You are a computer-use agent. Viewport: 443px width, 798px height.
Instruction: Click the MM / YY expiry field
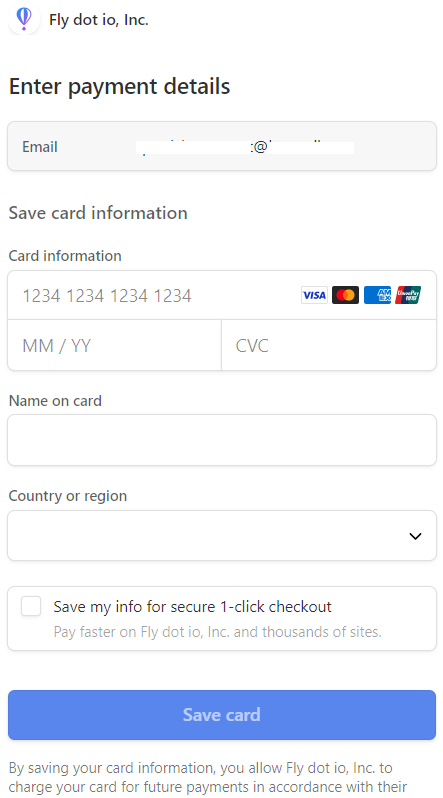pyautogui.click(x=115, y=346)
